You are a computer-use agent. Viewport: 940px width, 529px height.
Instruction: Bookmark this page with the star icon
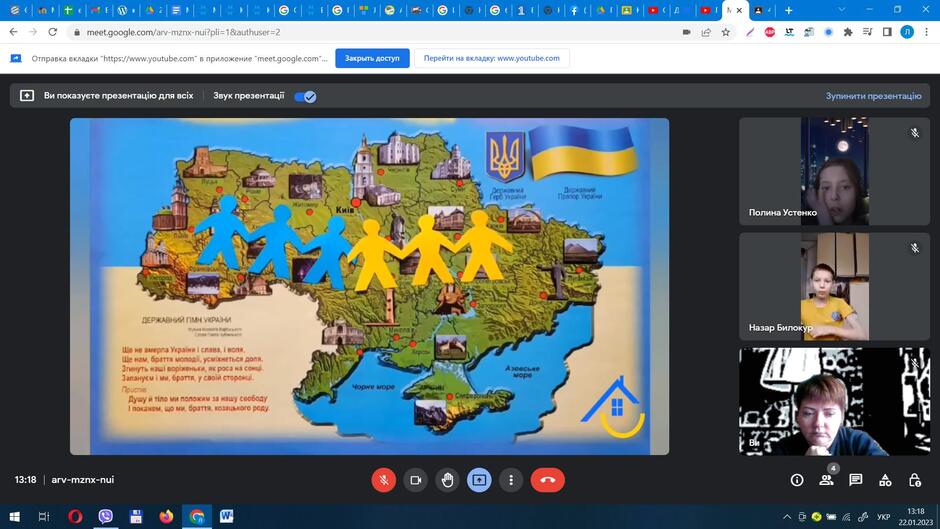[726, 32]
